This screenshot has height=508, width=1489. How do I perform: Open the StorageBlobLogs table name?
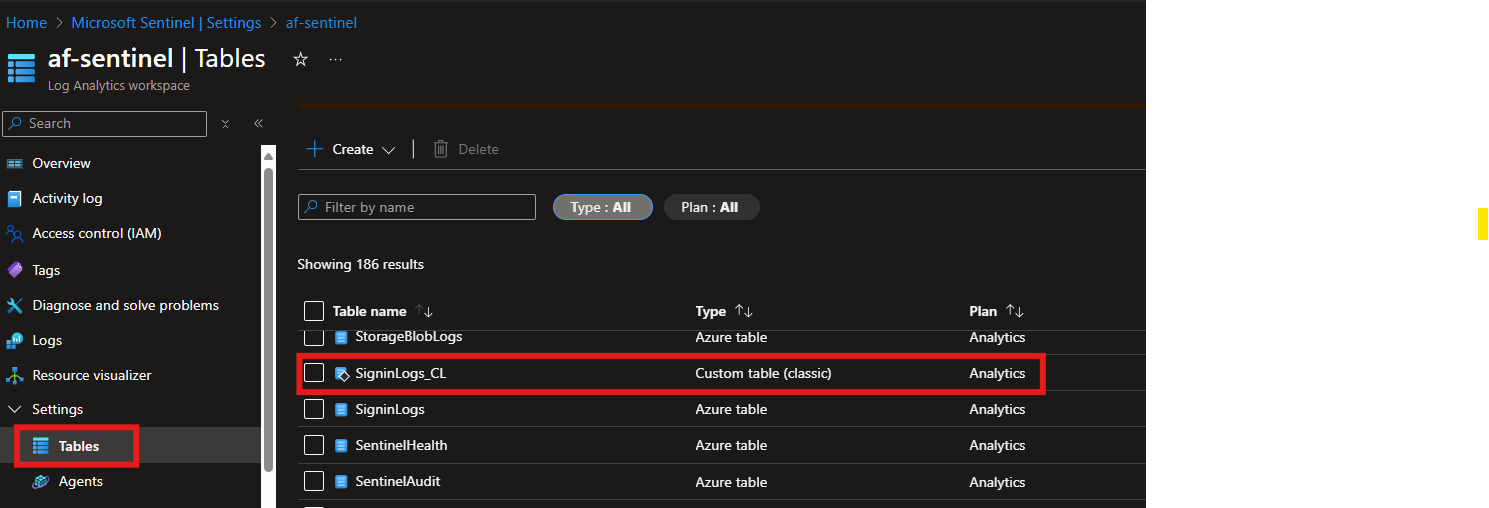pyautogui.click(x=409, y=337)
